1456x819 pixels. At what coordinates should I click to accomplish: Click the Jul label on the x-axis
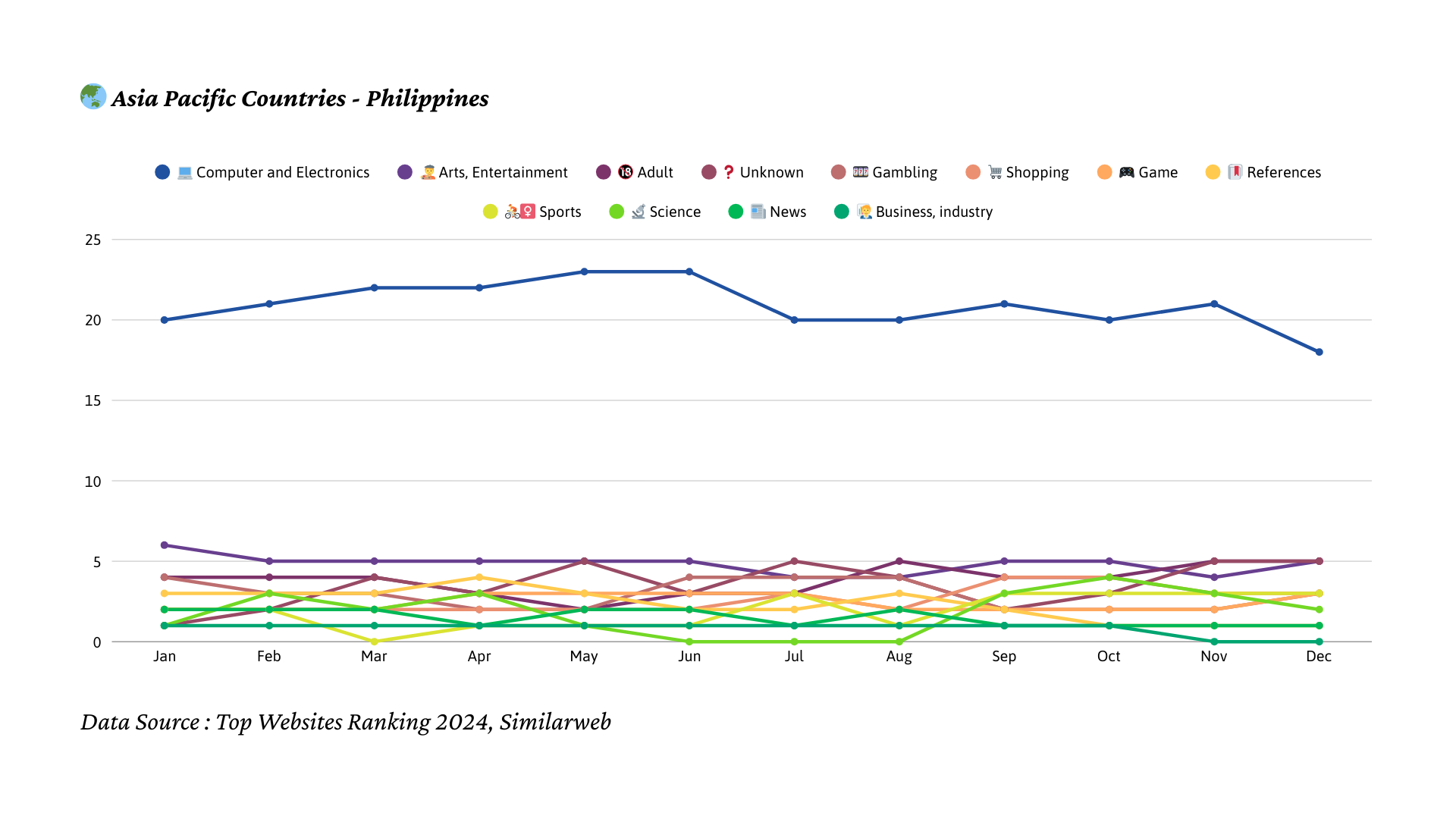pos(794,657)
